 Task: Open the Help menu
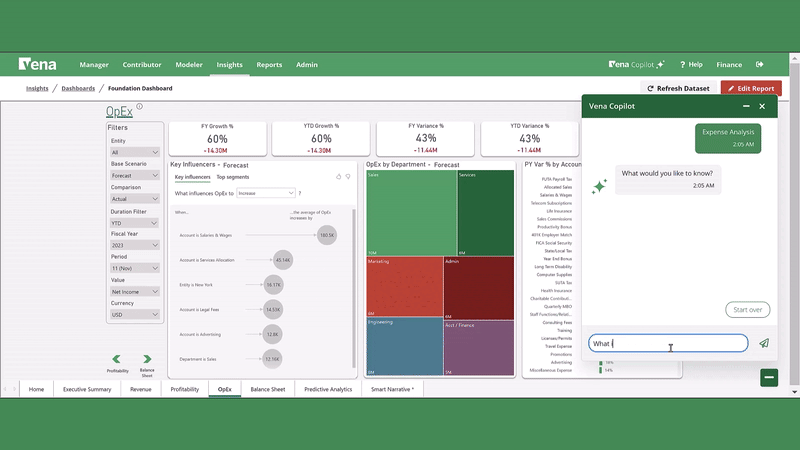691,64
